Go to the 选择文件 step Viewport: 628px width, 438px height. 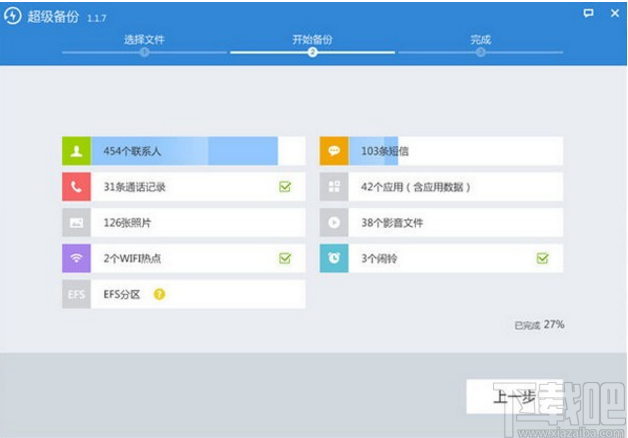click(x=144, y=40)
